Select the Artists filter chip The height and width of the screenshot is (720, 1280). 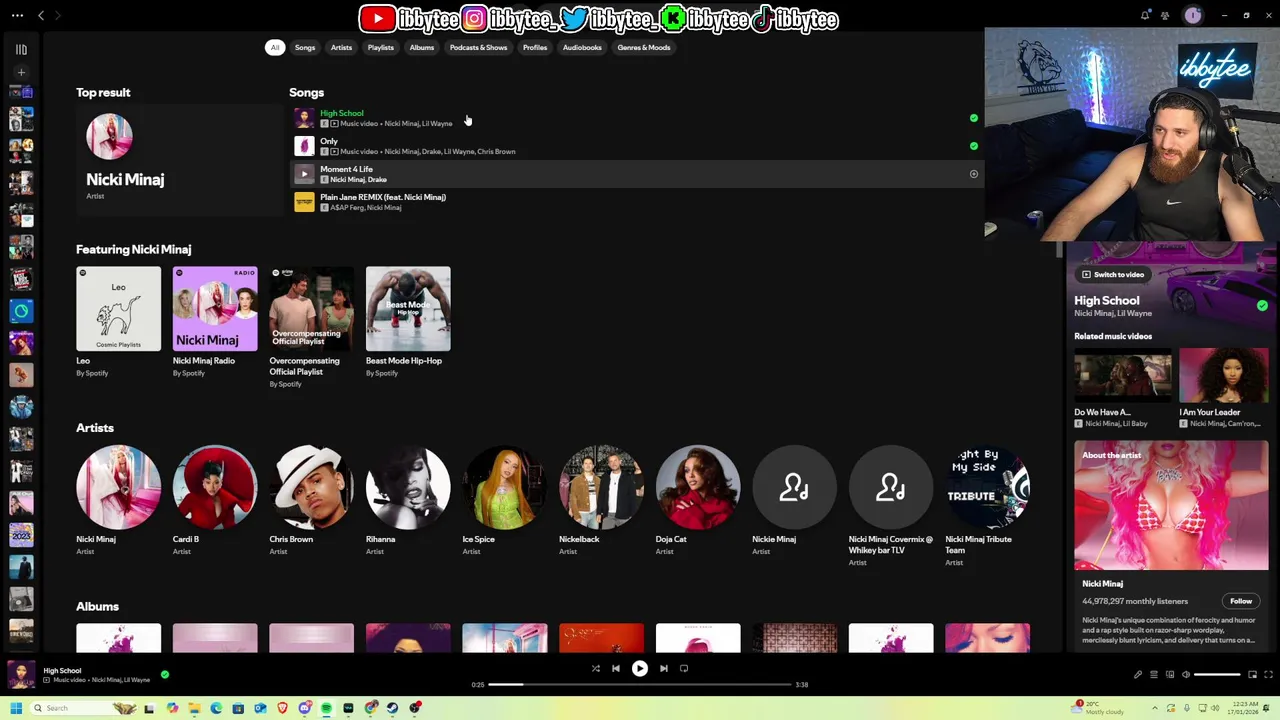tap(341, 47)
